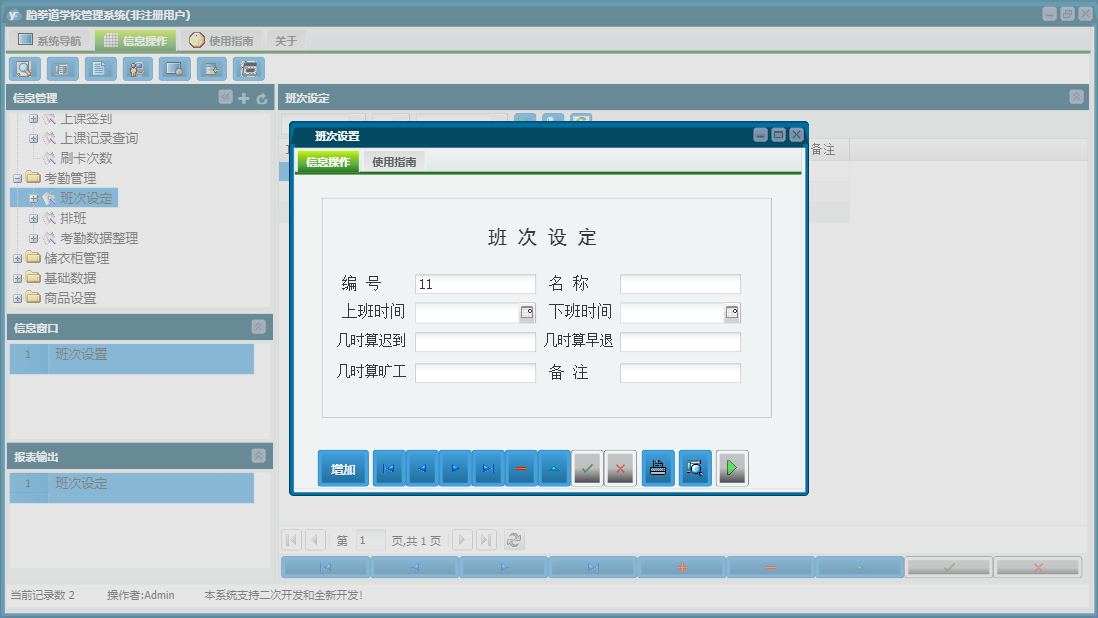1098x618 pixels.
Task: Click the document page icon in main toolbar
Action: 100,69
